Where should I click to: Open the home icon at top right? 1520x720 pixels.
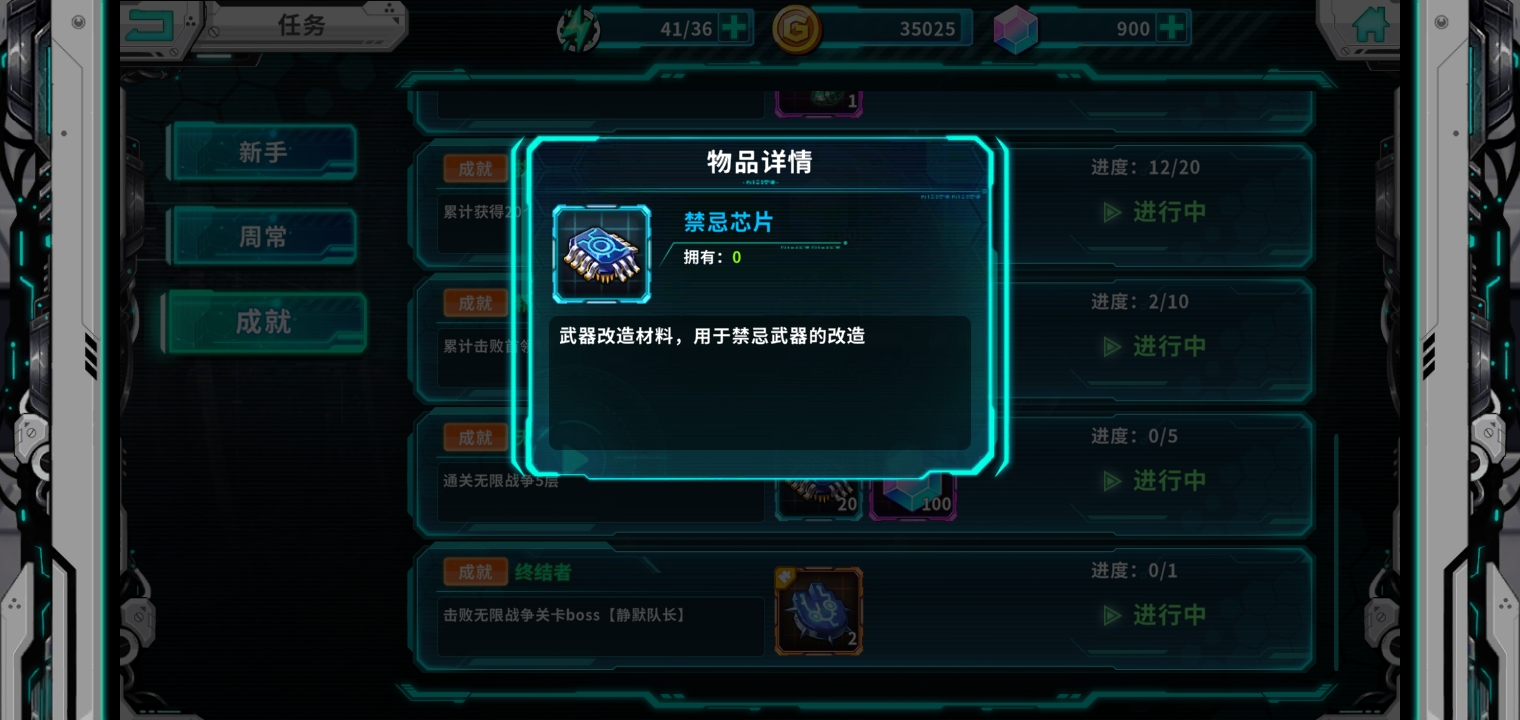click(x=1369, y=24)
